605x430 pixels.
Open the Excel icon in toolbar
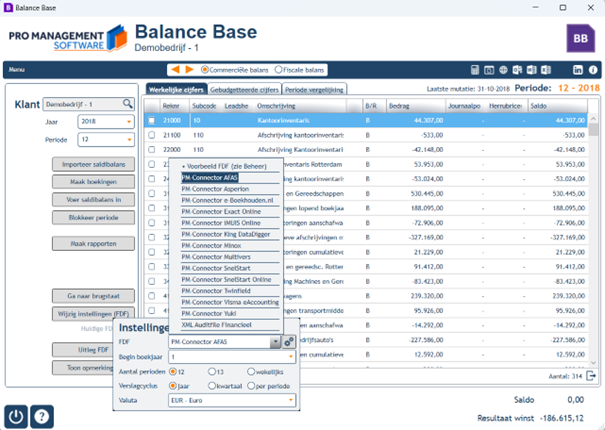[546, 70]
